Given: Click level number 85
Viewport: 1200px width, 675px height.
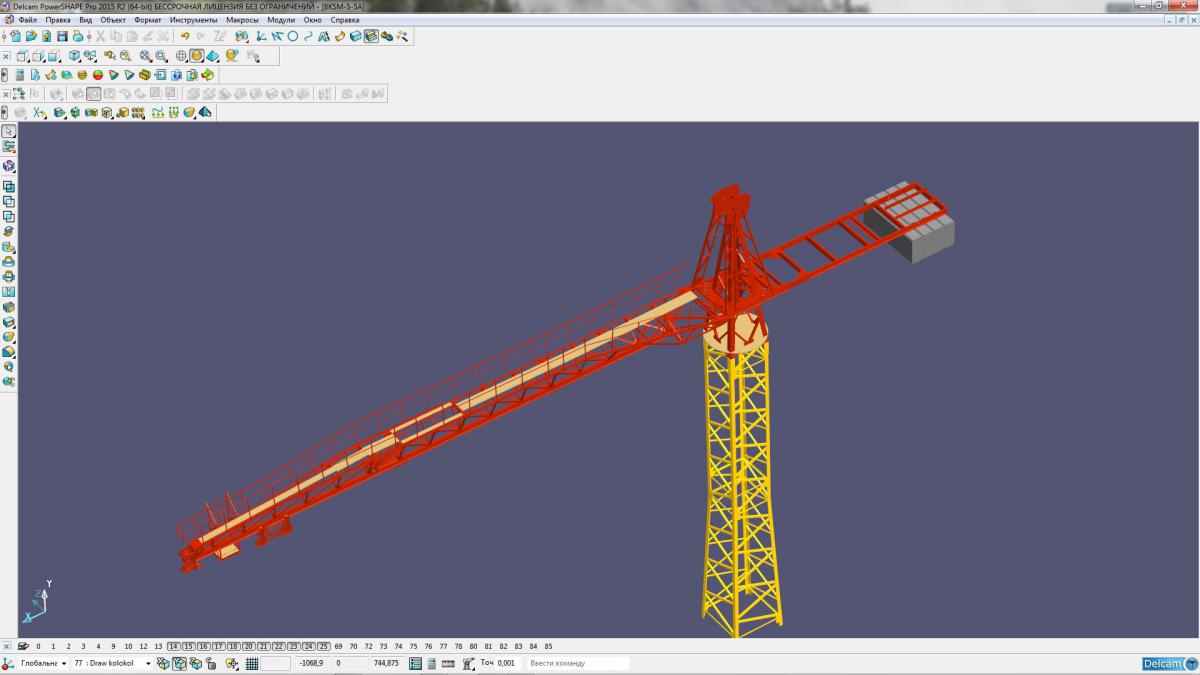Looking at the screenshot, I should tap(548, 646).
